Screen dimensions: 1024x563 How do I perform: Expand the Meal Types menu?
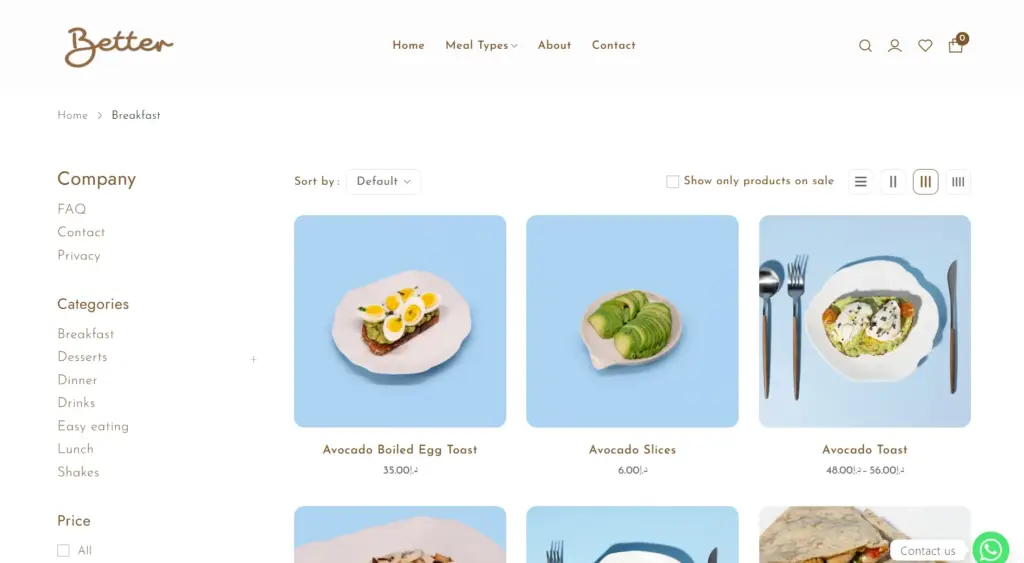tap(481, 45)
